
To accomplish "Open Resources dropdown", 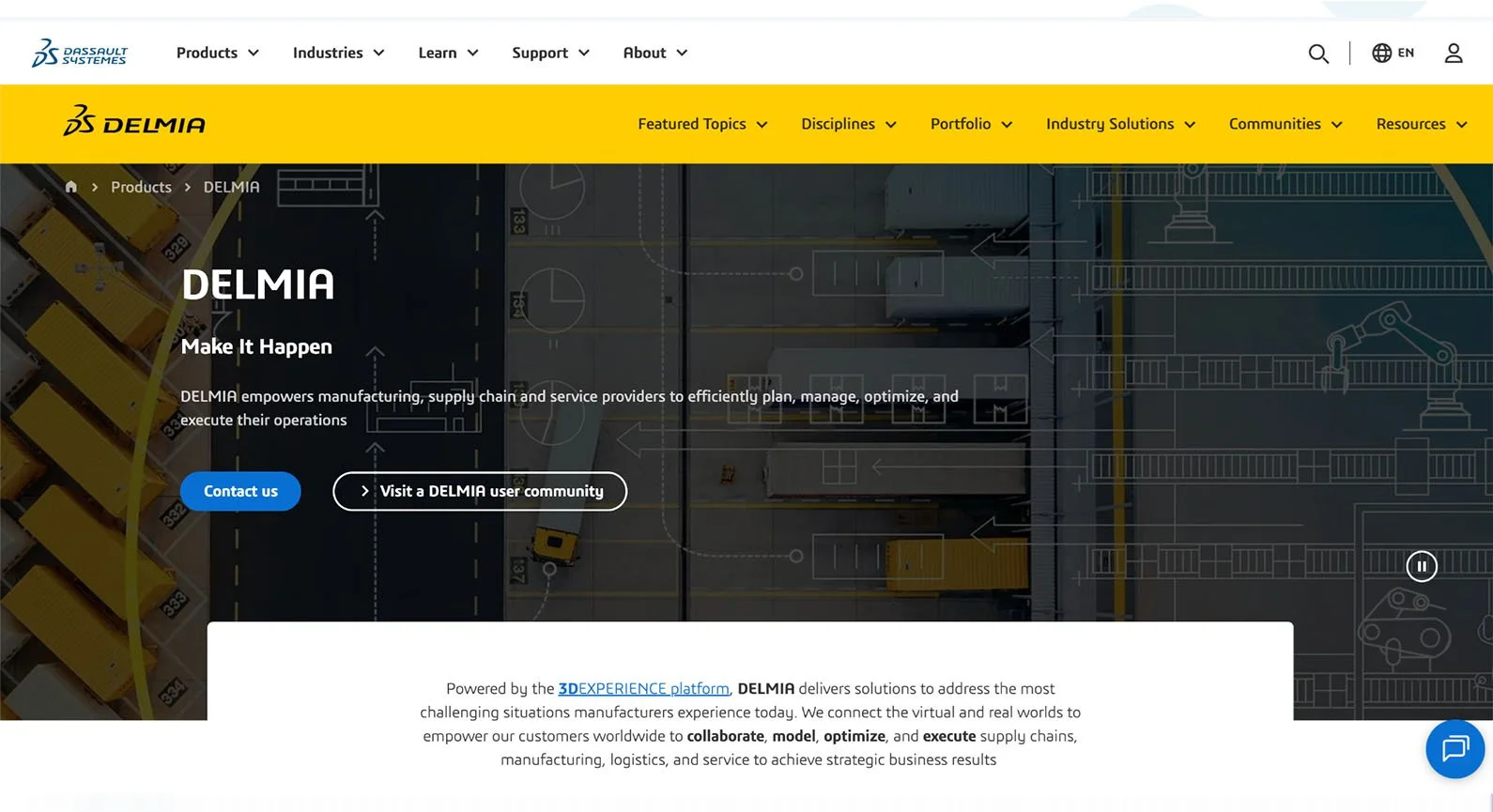I will click(x=1422, y=124).
